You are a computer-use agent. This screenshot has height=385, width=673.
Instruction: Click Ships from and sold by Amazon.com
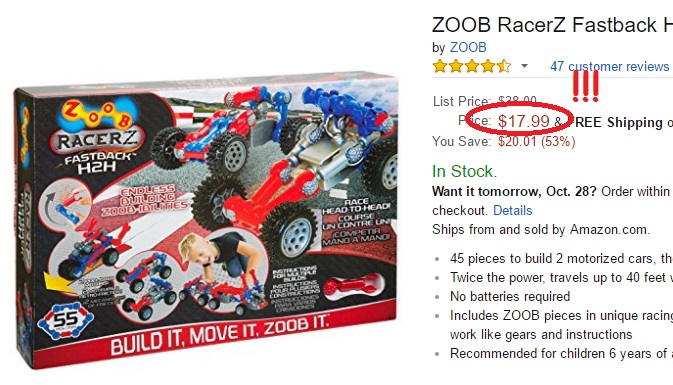click(541, 230)
